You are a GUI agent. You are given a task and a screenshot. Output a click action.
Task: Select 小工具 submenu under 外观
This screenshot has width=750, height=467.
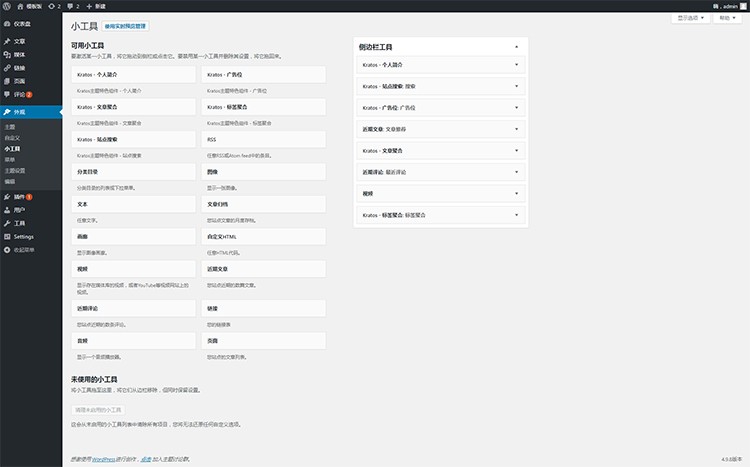(12, 149)
